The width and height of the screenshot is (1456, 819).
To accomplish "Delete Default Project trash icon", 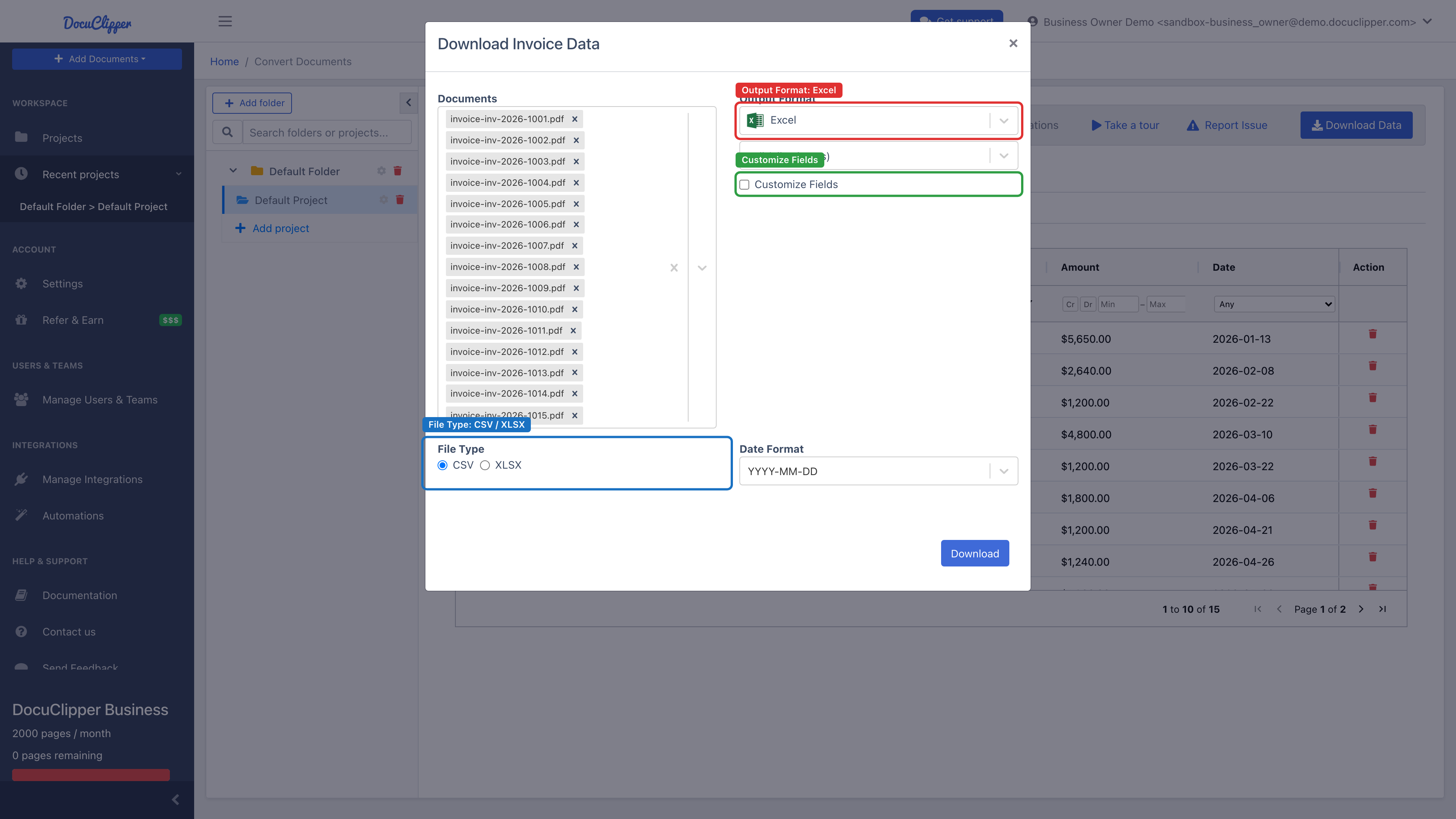I will [400, 199].
